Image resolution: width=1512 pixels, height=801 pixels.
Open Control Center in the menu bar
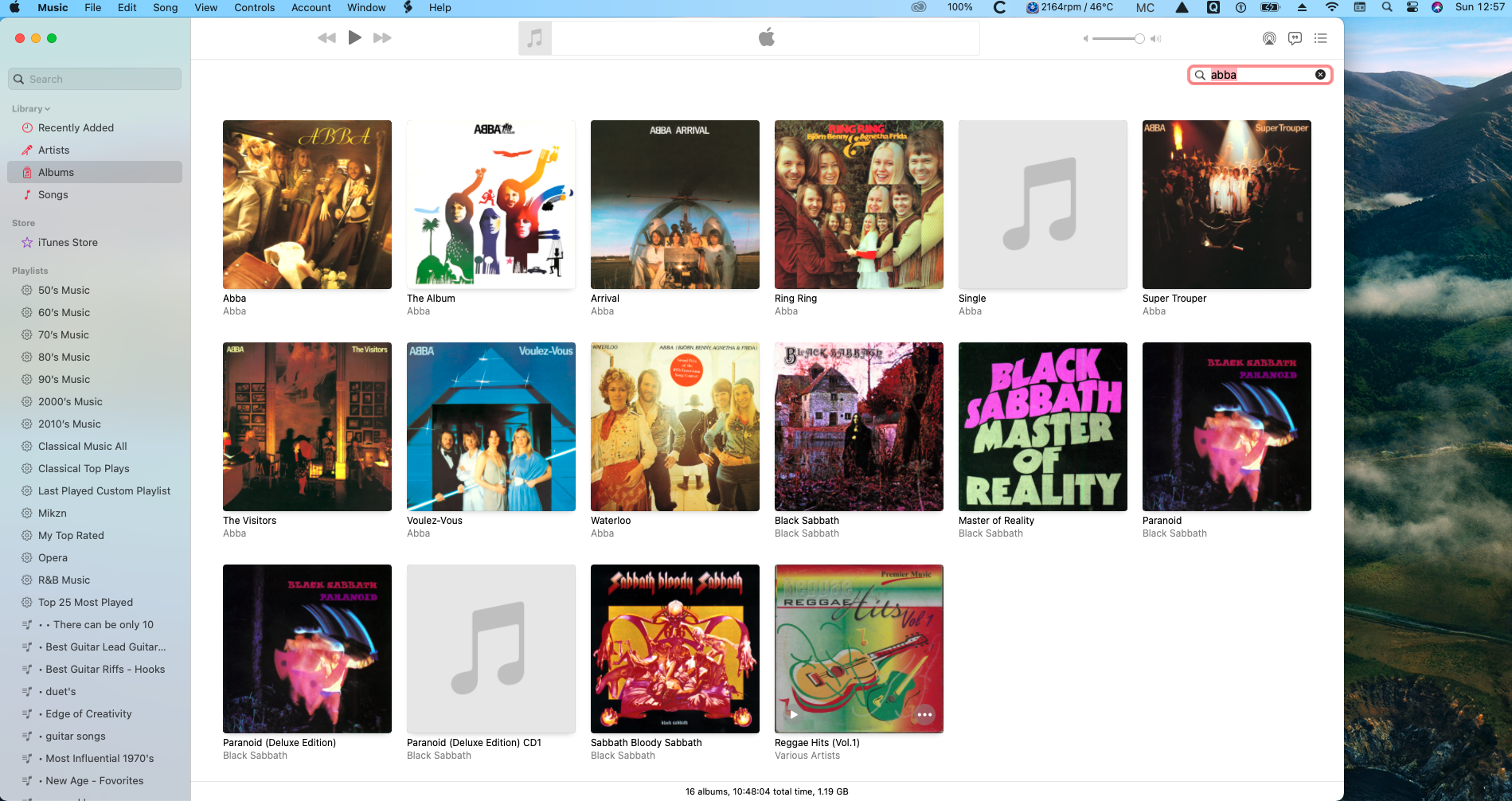coord(1412,7)
